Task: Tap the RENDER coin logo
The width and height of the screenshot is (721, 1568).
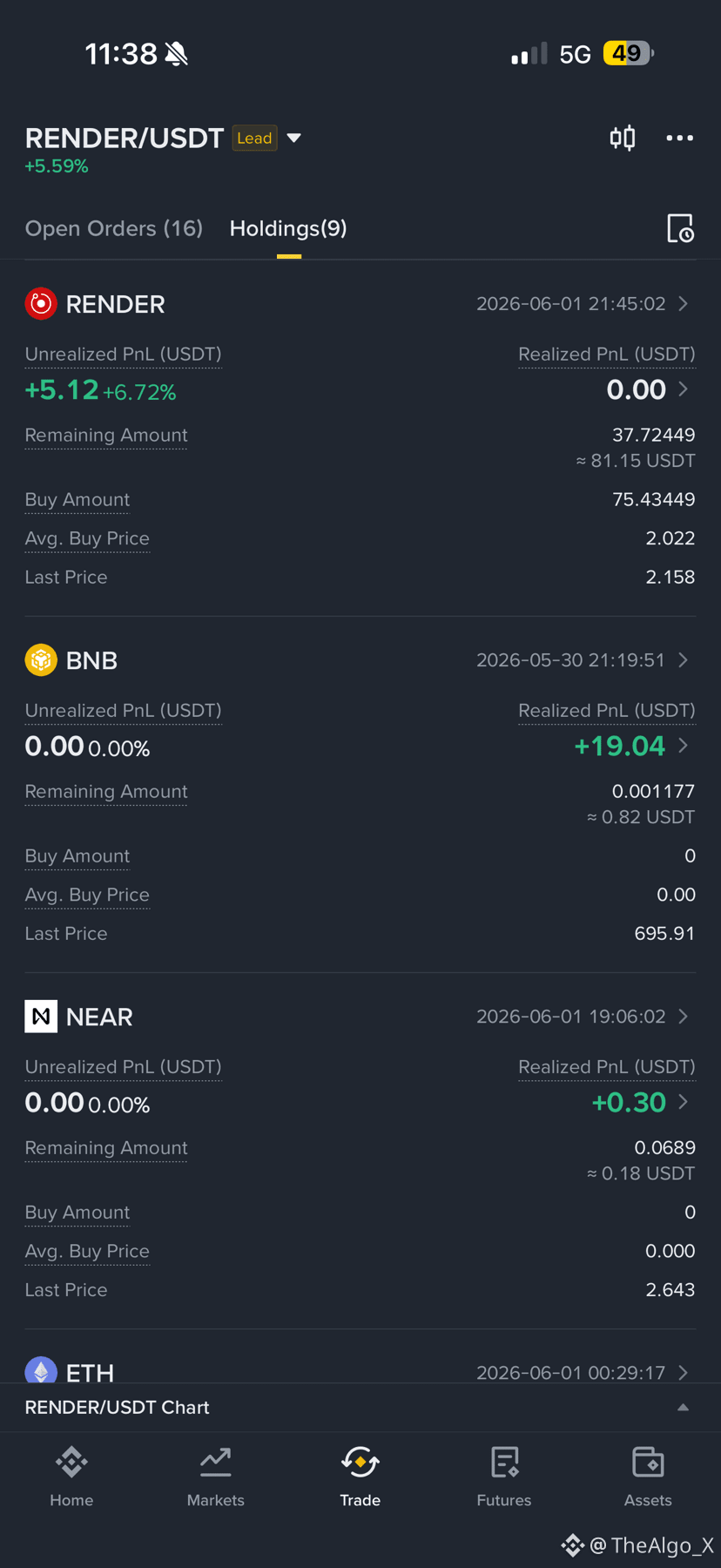Action: pyautogui.click(x=41, y=304)
